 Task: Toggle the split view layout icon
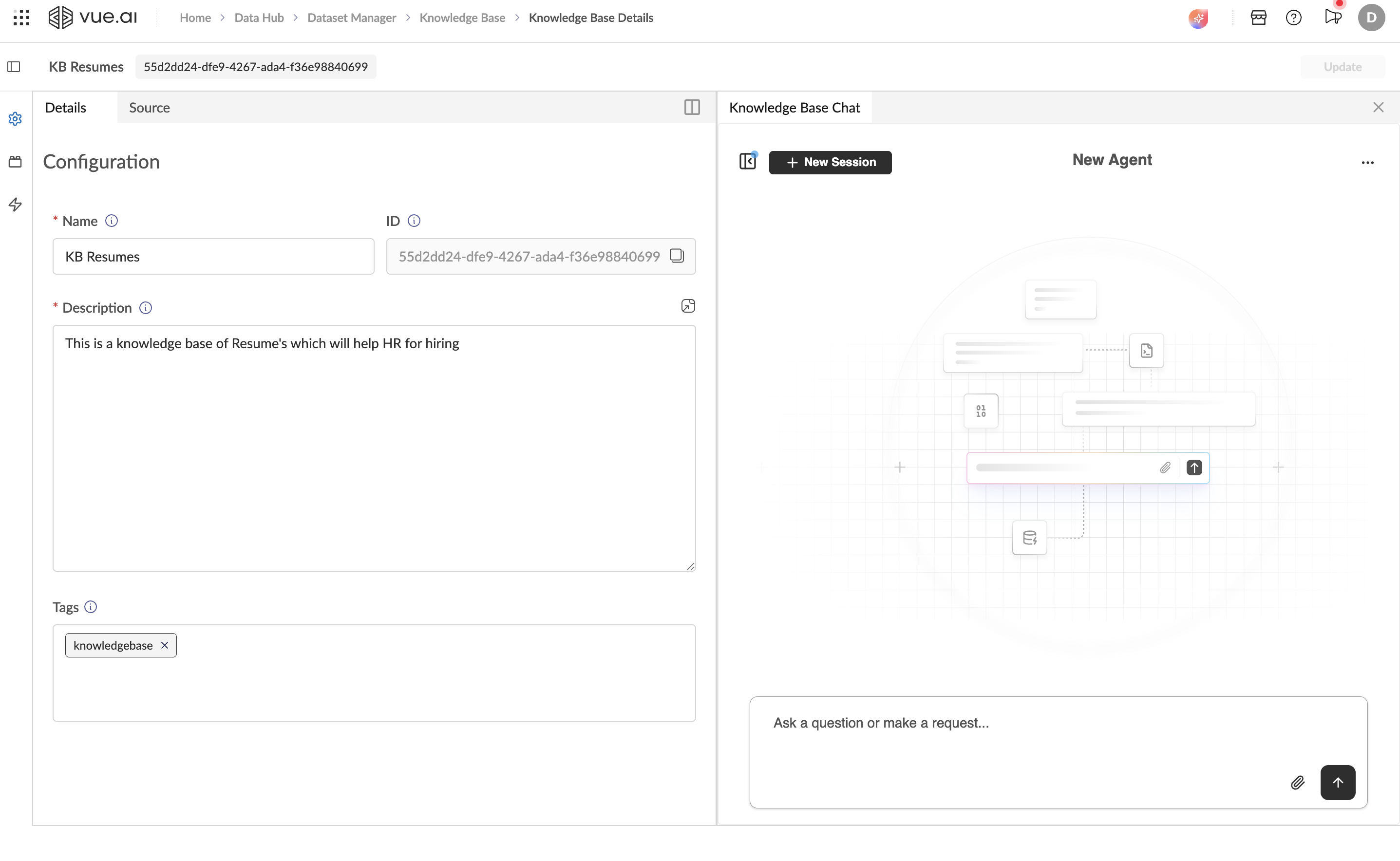(692, 107)
